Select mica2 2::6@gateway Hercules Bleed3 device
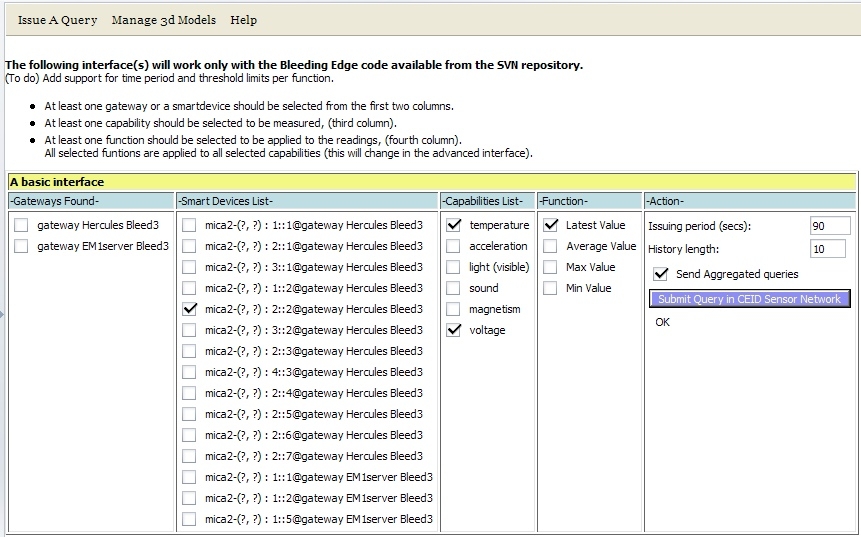This screenshot has width=861, height=537. click(189, 435)
